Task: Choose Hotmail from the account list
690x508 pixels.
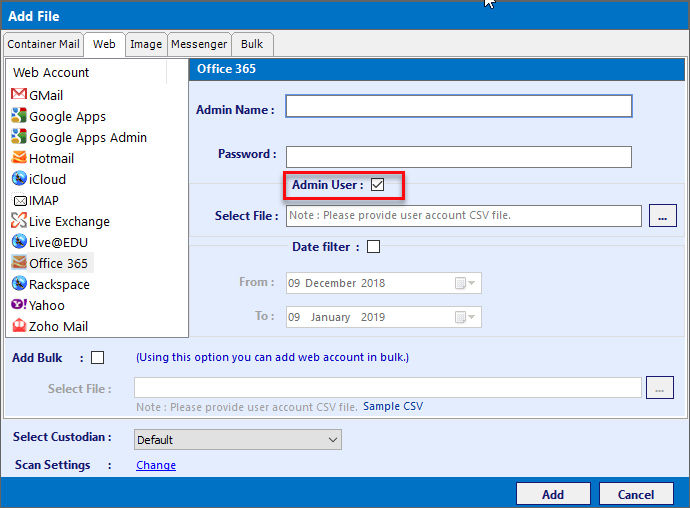Action: tap(51, 158)
